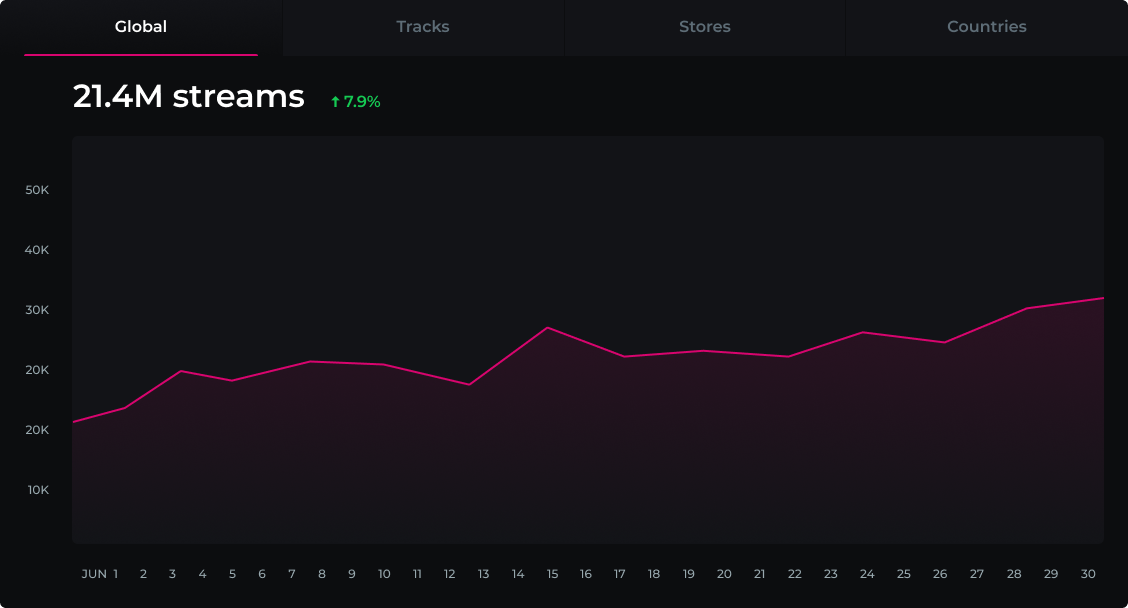Select the Stores tab
The image size is (1128, 608).
[705, 27]
